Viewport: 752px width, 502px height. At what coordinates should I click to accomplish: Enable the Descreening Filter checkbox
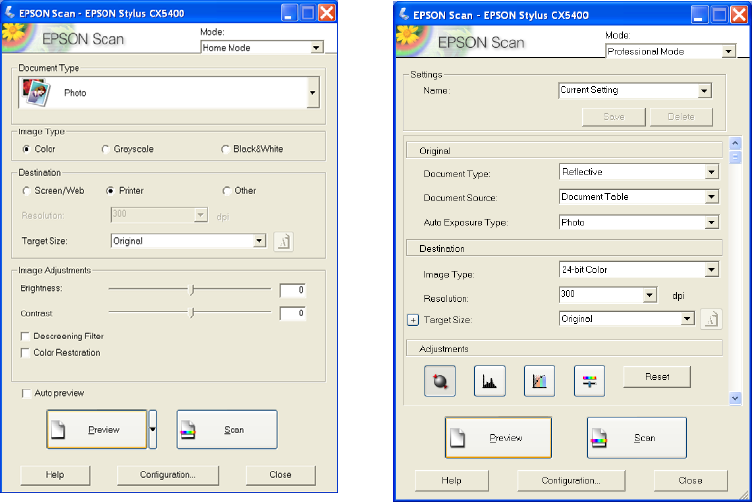pyautogui.click(x=26, y=336)
